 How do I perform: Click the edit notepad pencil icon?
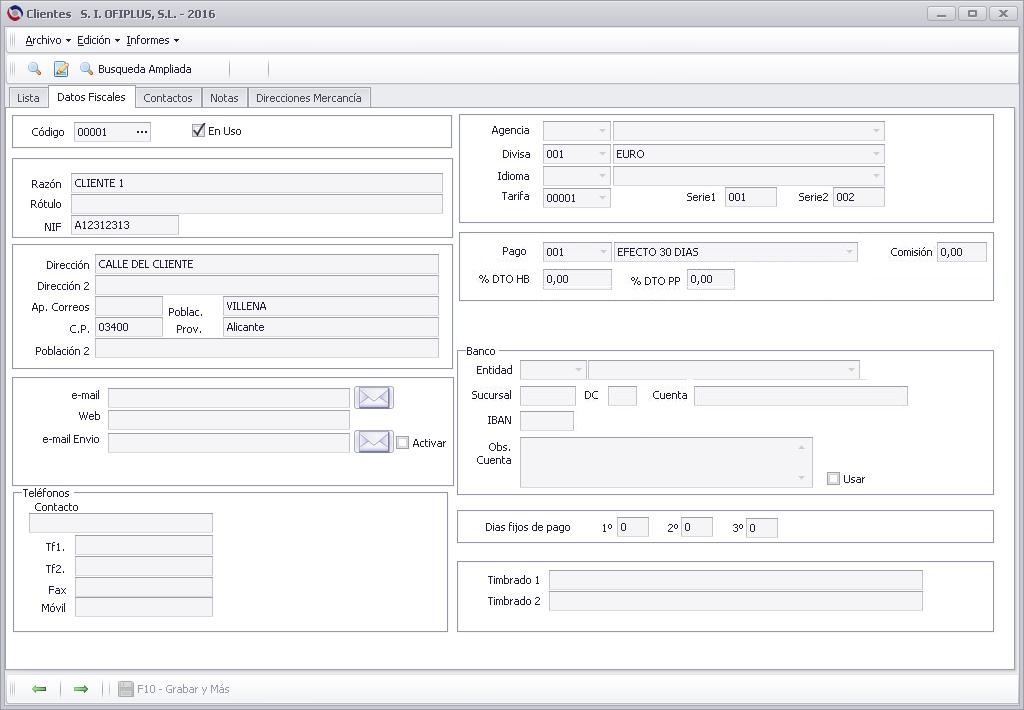pos(61,69)
